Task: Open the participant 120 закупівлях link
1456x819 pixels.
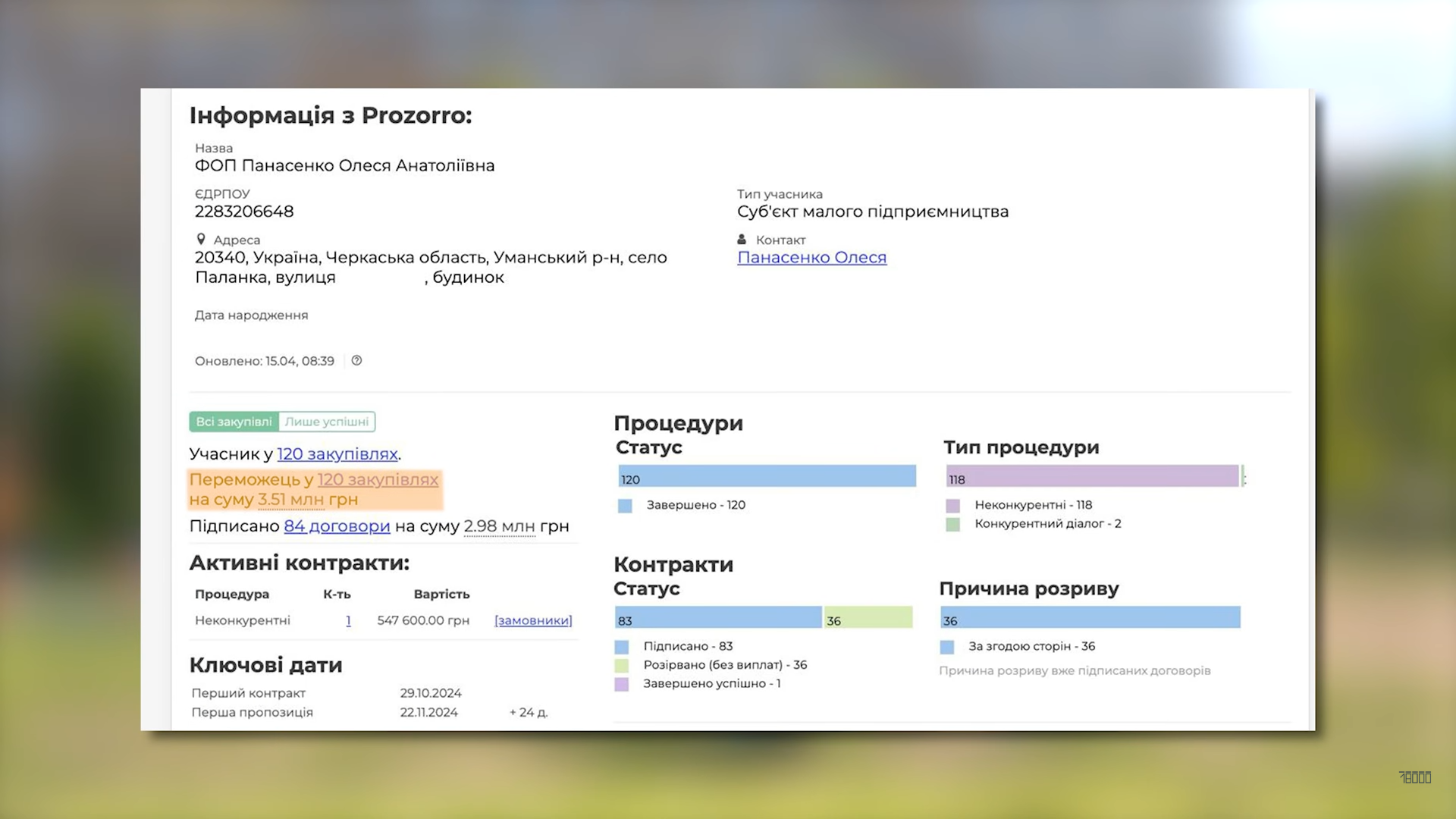Action: (337, 454)
